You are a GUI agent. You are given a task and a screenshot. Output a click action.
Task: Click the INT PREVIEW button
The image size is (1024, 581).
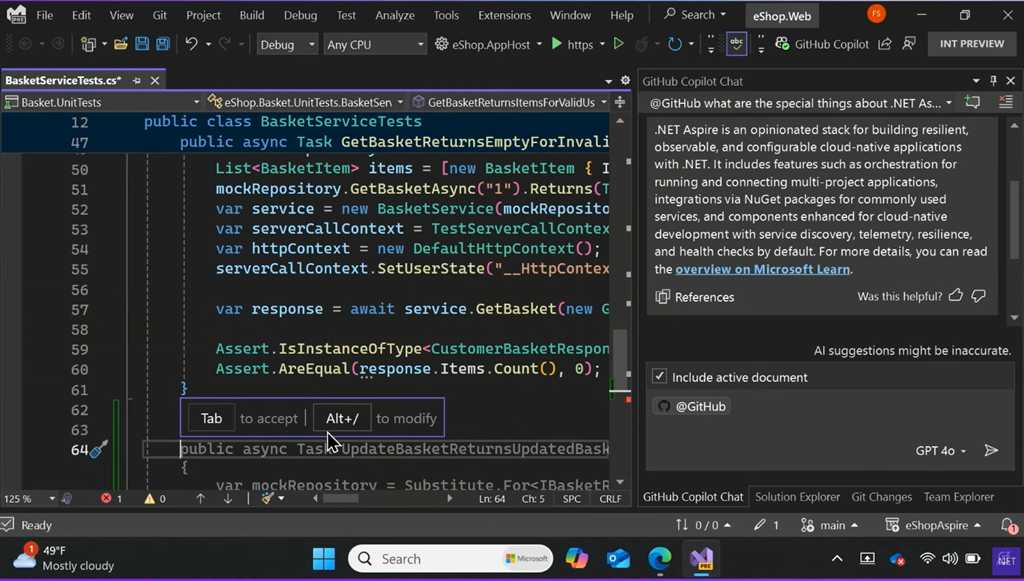[x=971, y=44]
